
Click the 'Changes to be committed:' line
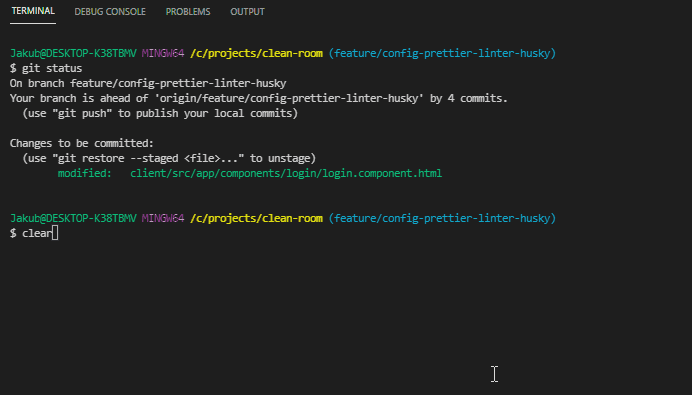[82, 143]
